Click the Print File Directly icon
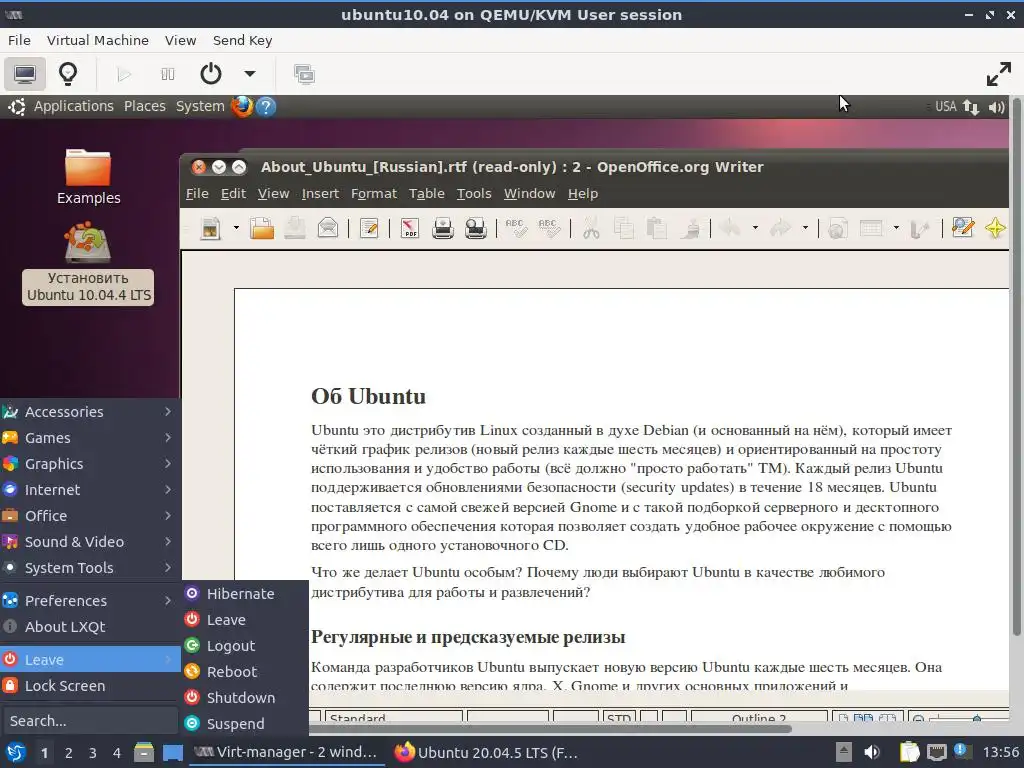The height and width of the screenshot is (768, 1024). tap(443, 229)
